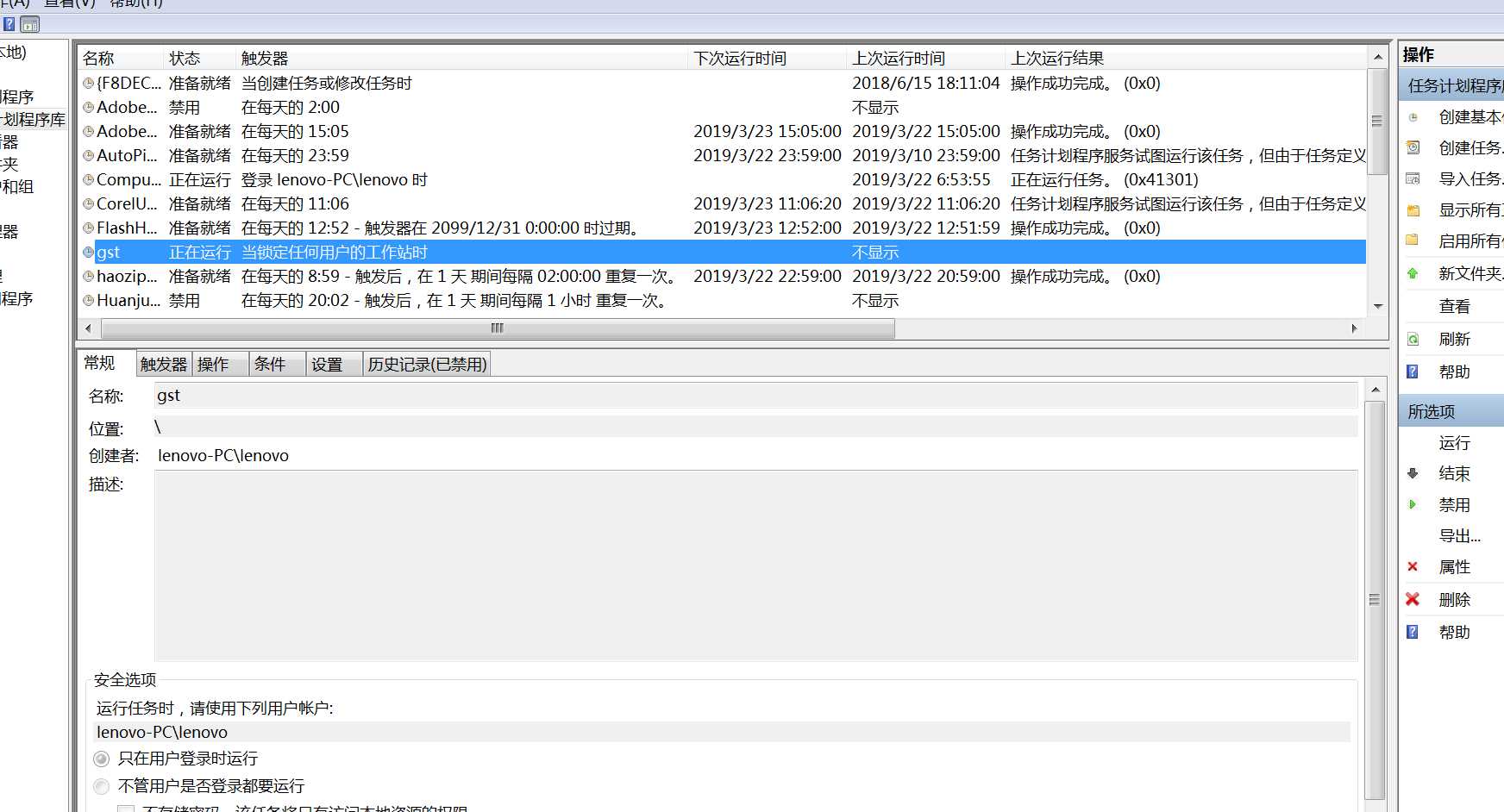
Task: Click the task-with-clock icon beside 创建任务
Action: tap(1413, 147)
